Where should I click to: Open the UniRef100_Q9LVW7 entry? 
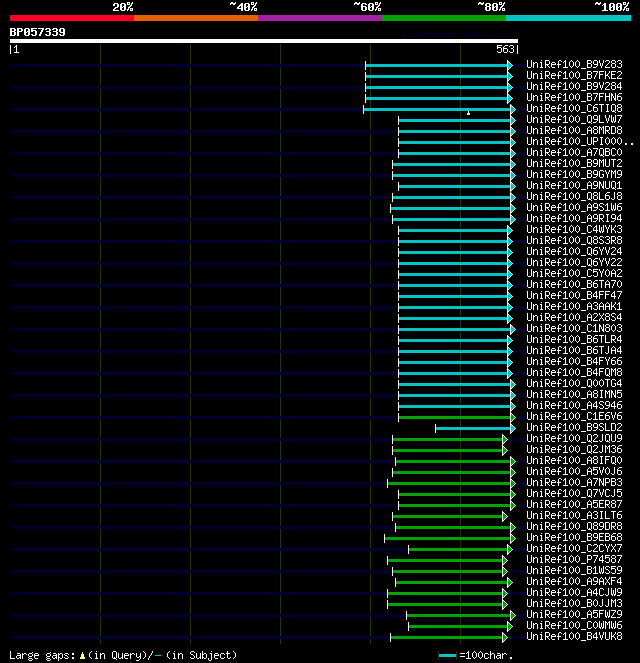click(x=574, y=119)
